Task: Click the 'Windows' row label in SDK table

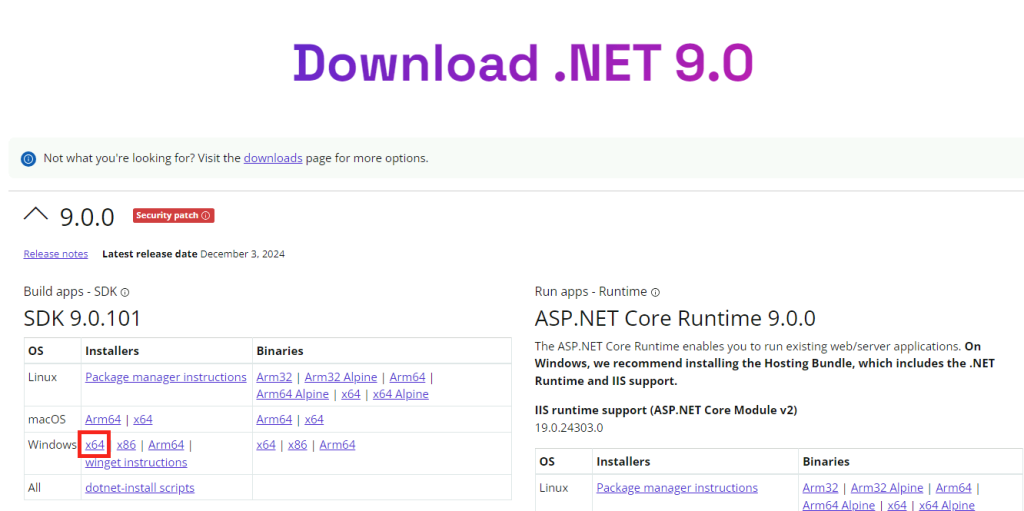Action: [52, 445]
